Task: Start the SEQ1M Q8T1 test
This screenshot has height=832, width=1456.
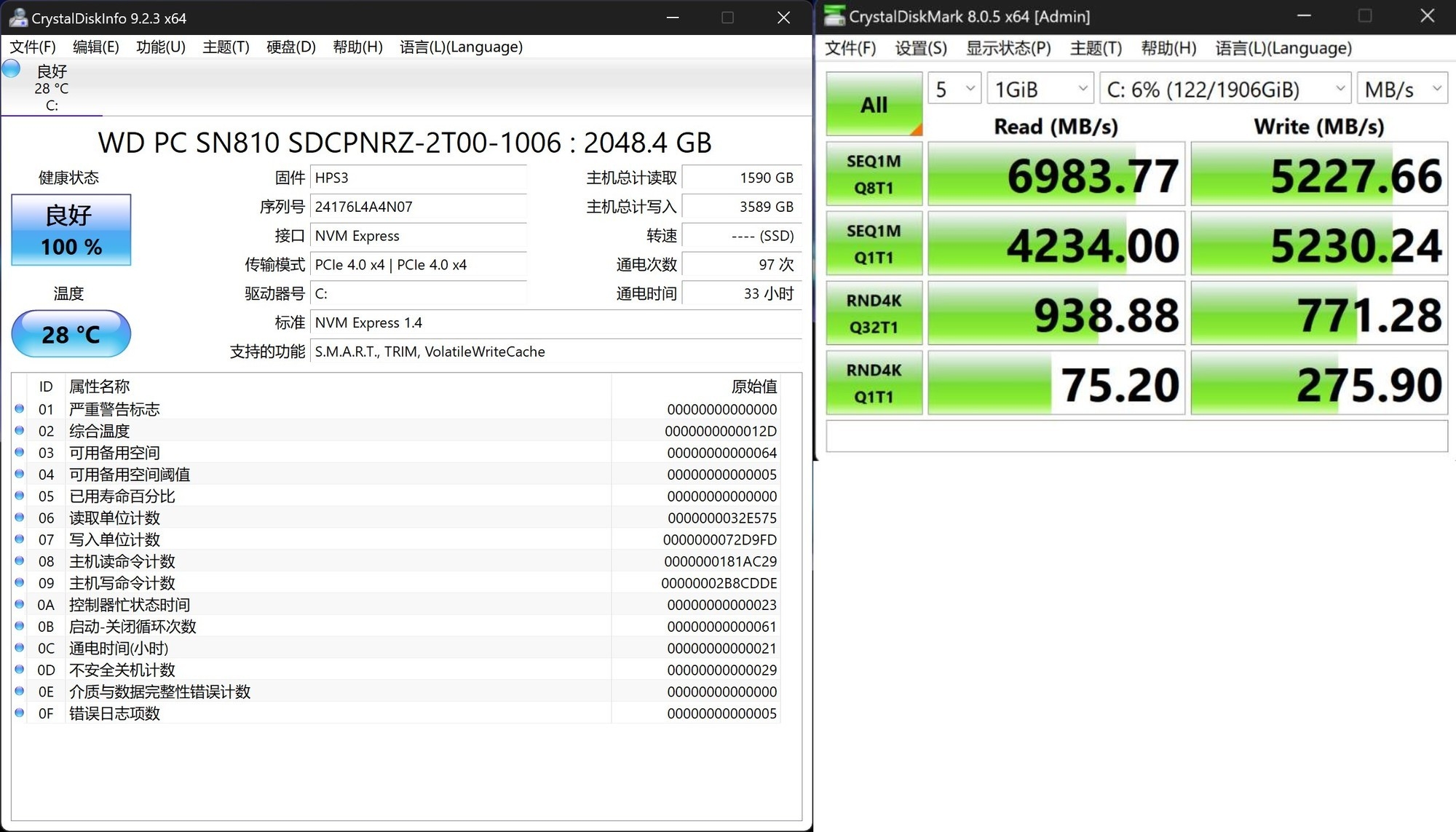Action: pyautogui.click(x=874, y=174)
